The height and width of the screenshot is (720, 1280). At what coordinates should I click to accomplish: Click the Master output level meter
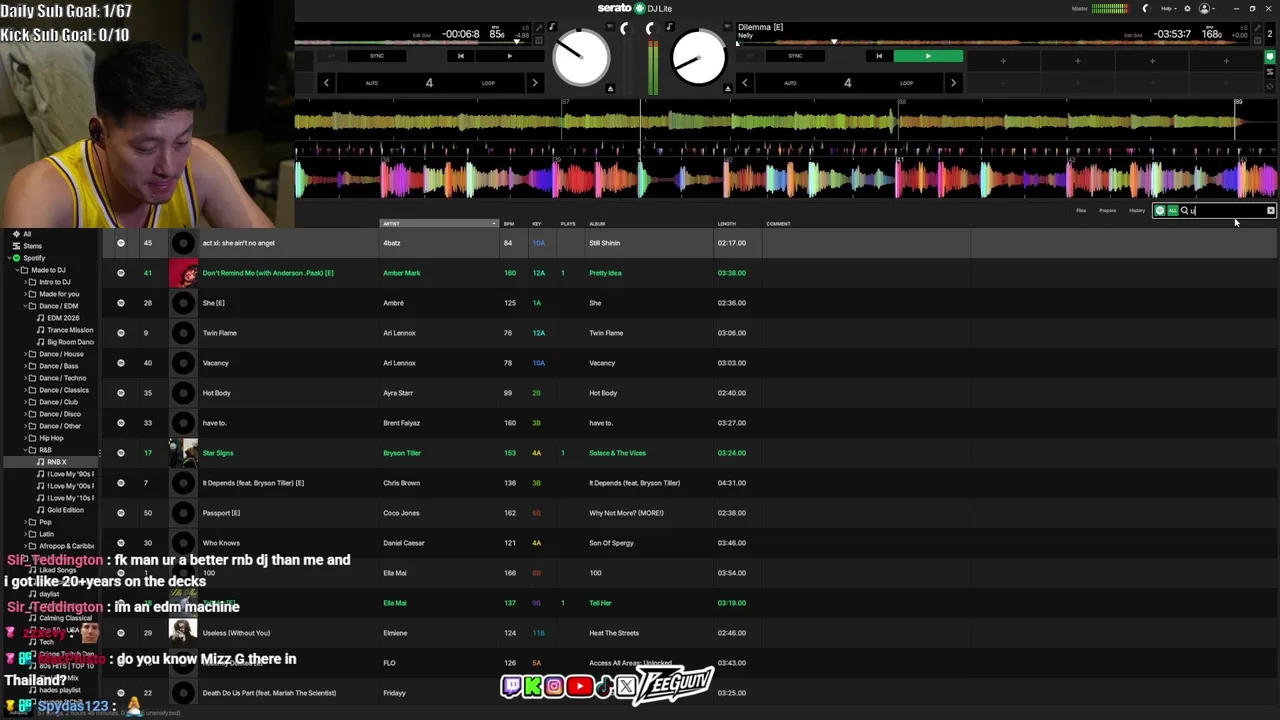1110,8
